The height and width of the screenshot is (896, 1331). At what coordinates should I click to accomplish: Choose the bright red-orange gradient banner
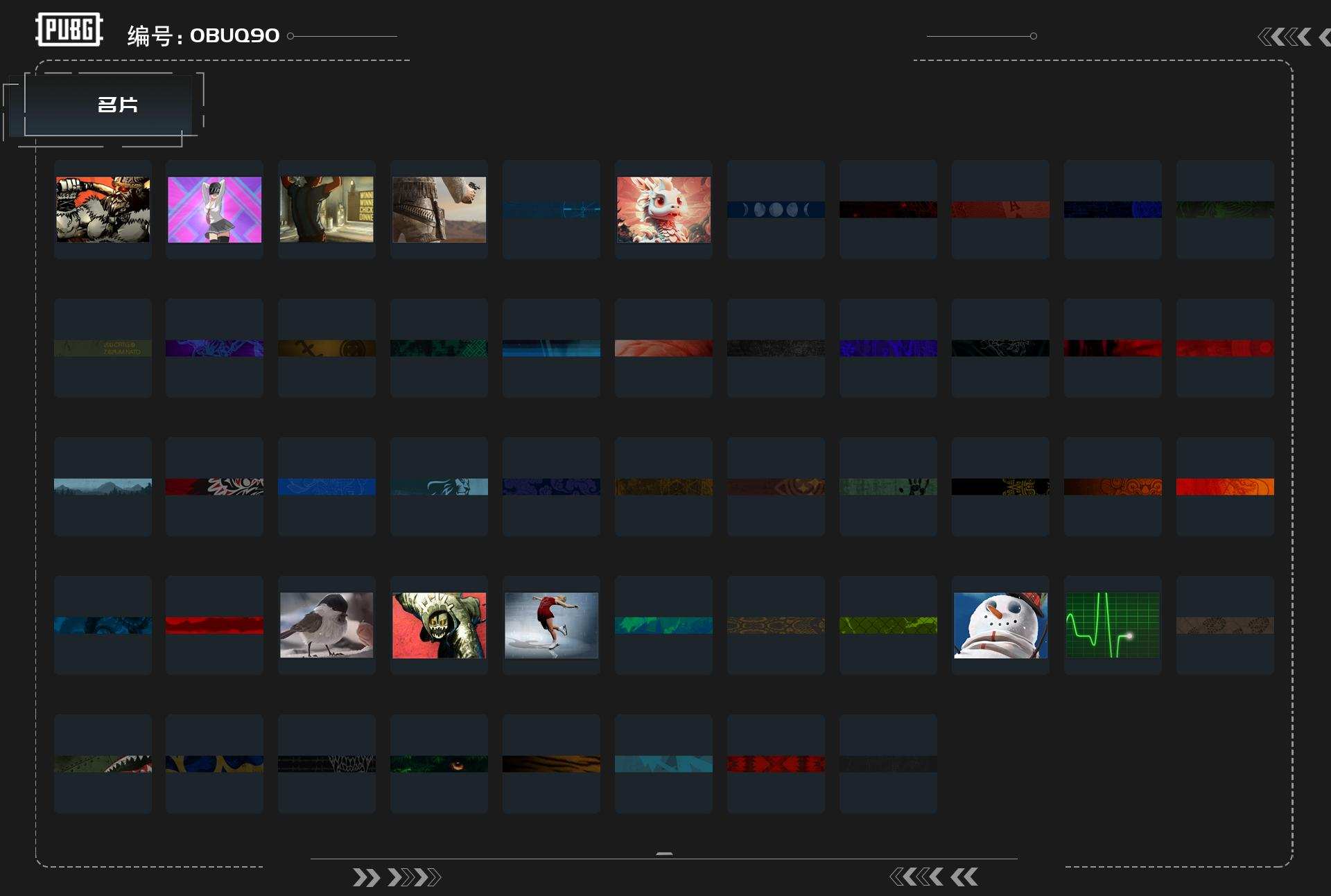[1225, 486]
